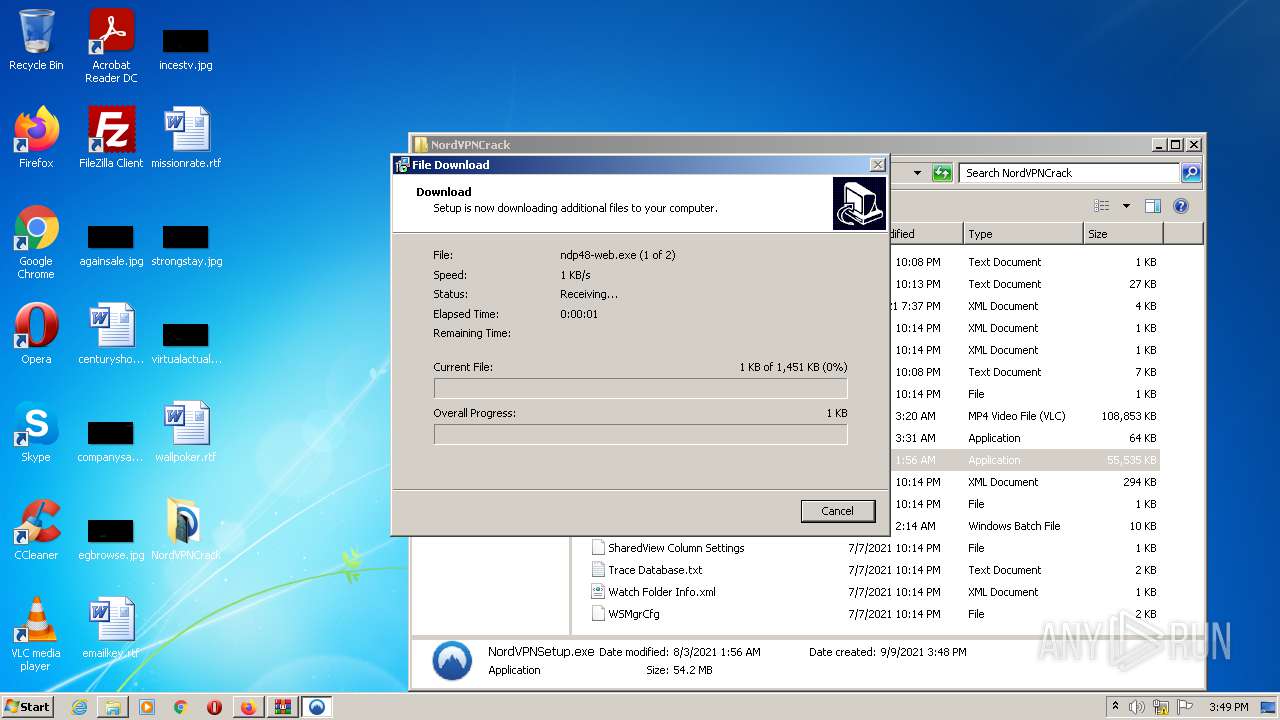Select the Windows Batch File row
1280x720 pixels.
pyautogui.click(x=1025, y=526)
